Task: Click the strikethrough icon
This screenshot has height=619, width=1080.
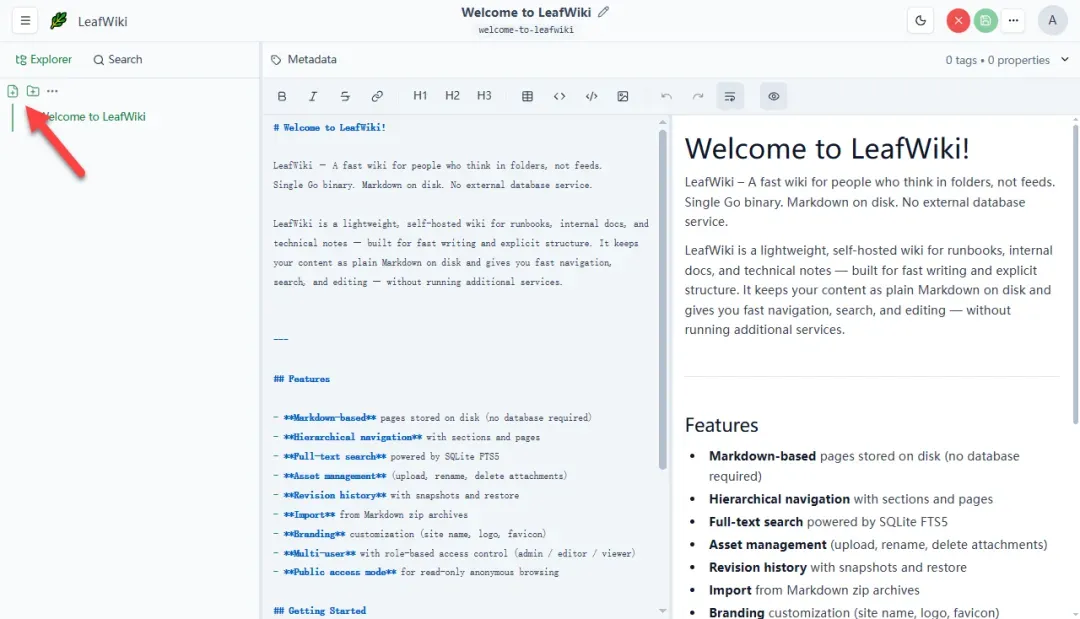Action: (345, 96)
